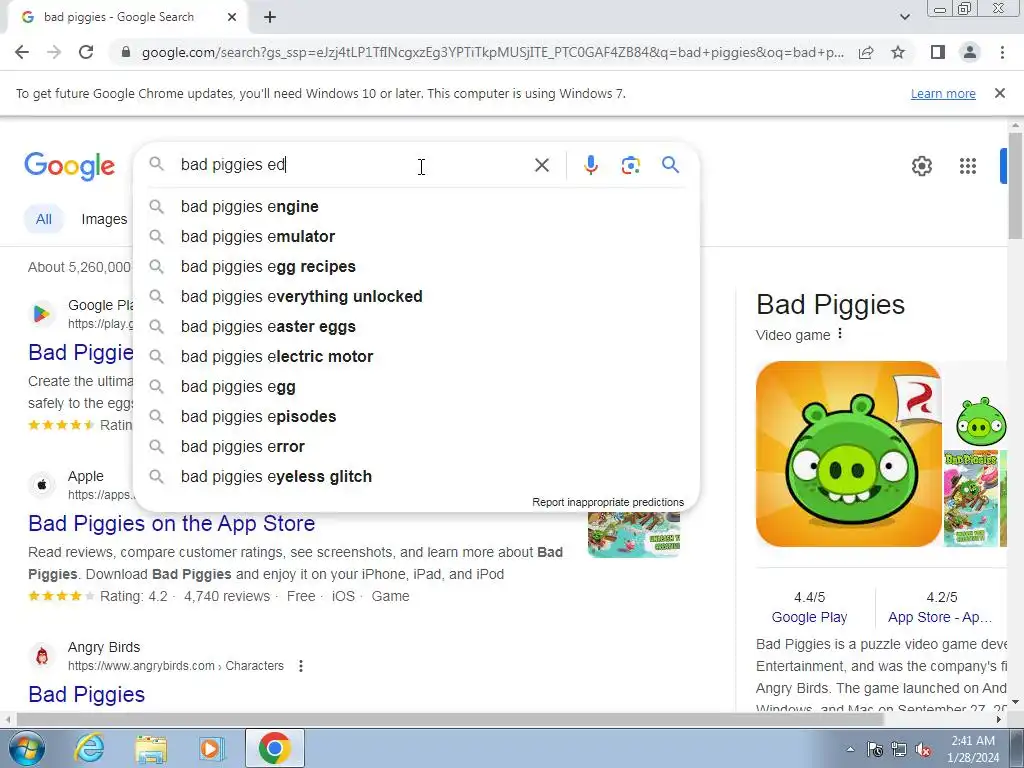
Task: Click the Chrome forward arrow
Action: pyautogui.click(x=54, y=52)
